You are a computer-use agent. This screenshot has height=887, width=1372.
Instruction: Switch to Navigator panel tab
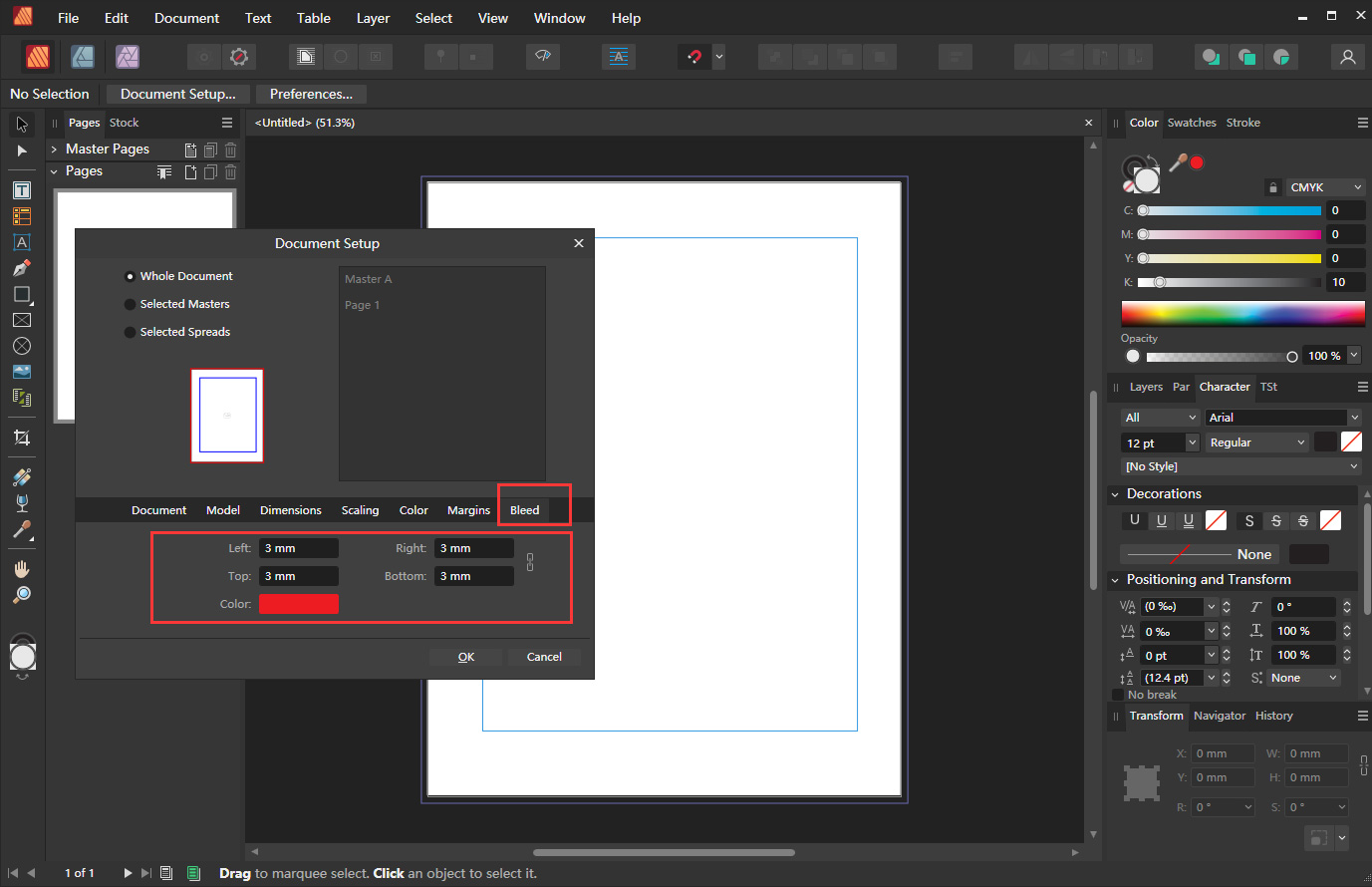click(1220, 716)
